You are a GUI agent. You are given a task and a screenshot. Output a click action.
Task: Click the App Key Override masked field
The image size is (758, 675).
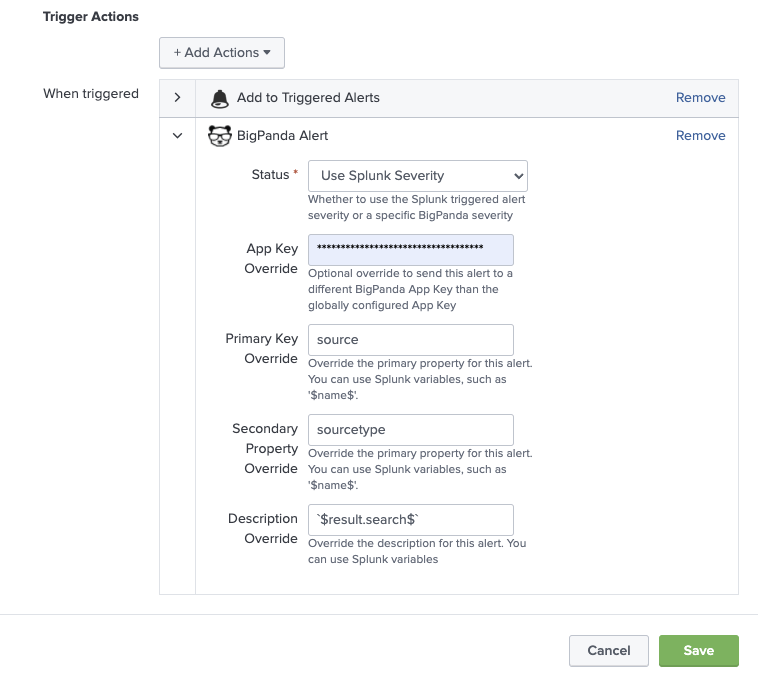[410, 249]
